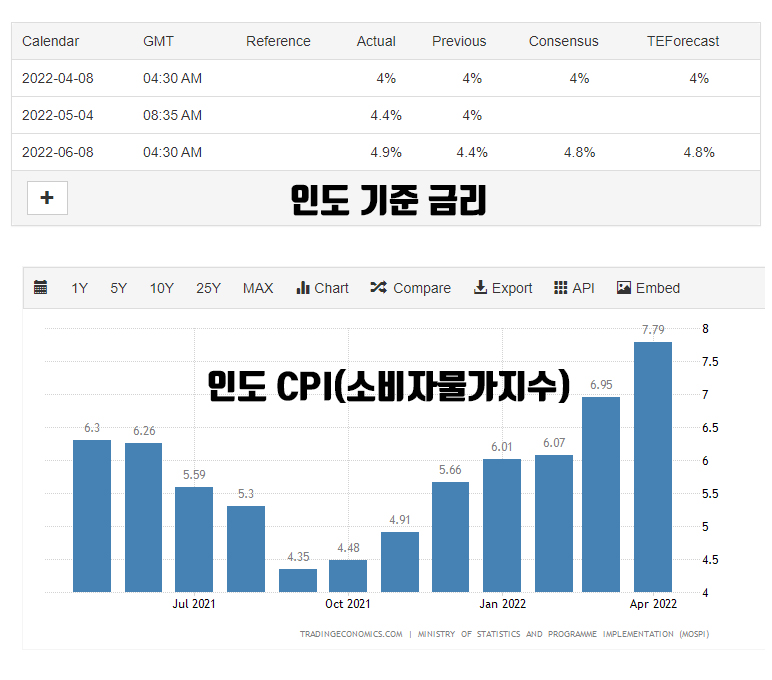Select the 5Y time range
This screenshot has height=680, width=772.
click(x=119, y=288)
